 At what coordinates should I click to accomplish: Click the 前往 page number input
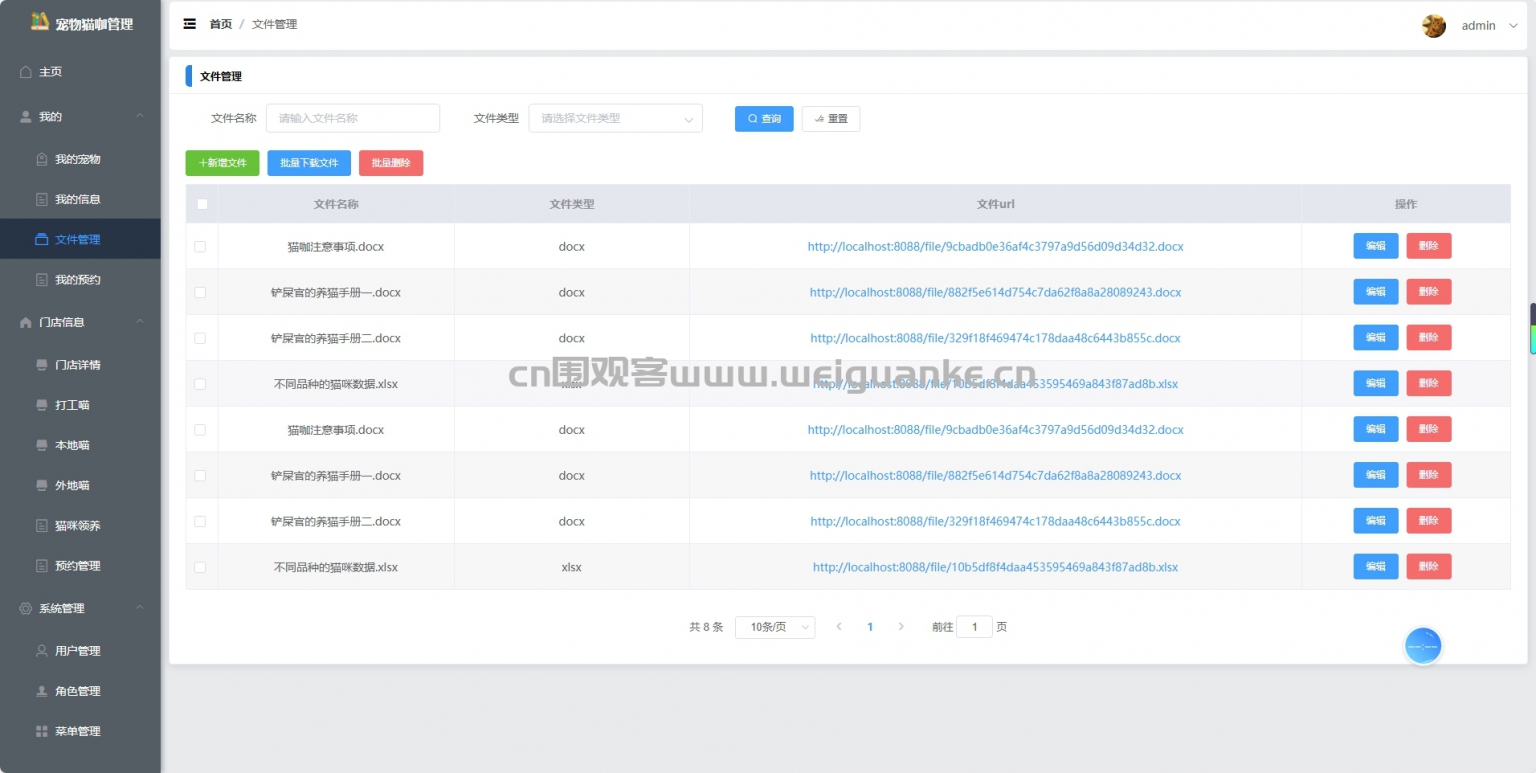(974, 627)
